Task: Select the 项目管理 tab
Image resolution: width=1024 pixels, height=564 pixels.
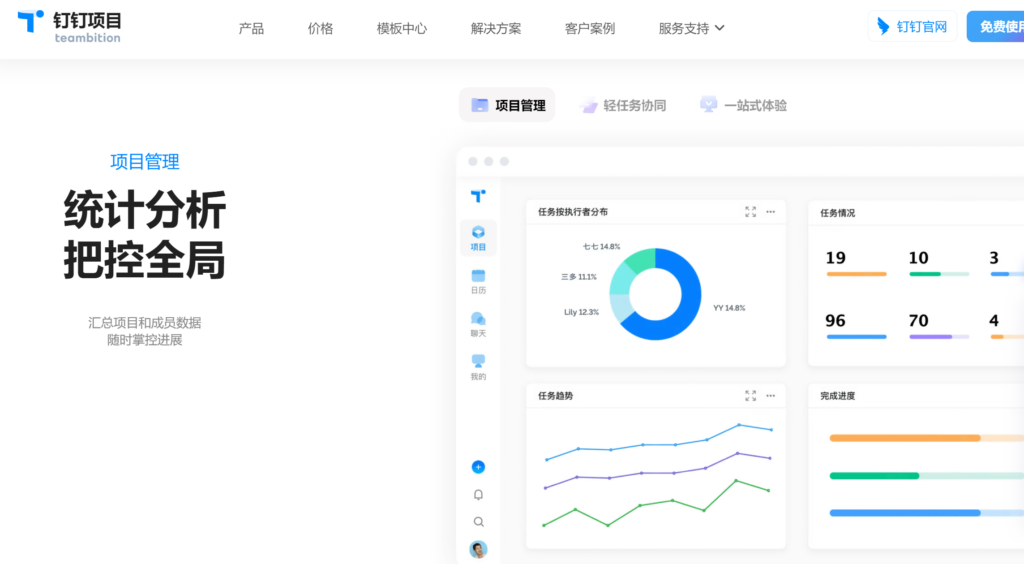Action: (507, 105)
